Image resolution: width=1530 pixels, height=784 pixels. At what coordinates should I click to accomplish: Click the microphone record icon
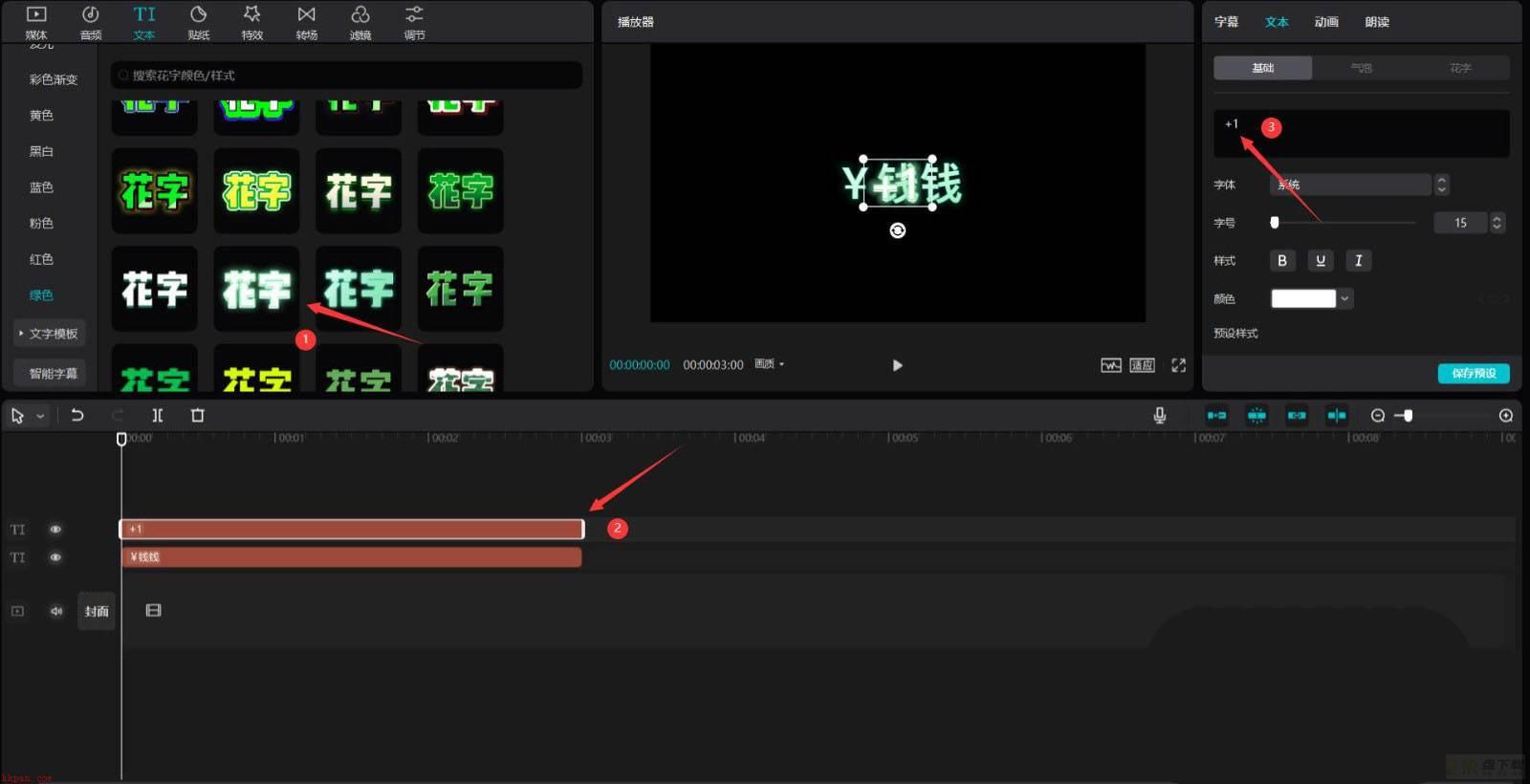pos(1159,415)
